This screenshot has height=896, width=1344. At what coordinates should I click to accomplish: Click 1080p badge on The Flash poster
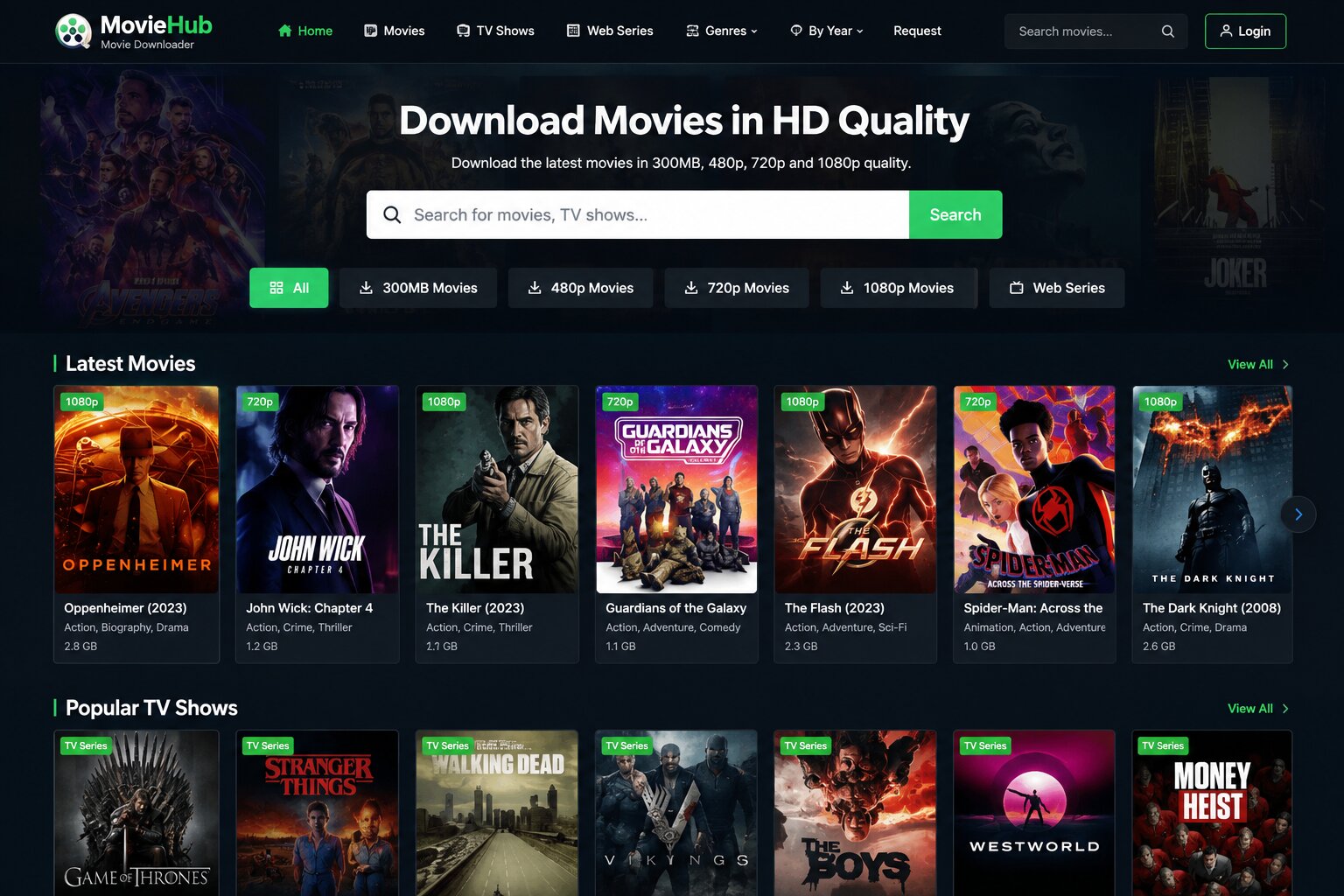click(802, 402)
